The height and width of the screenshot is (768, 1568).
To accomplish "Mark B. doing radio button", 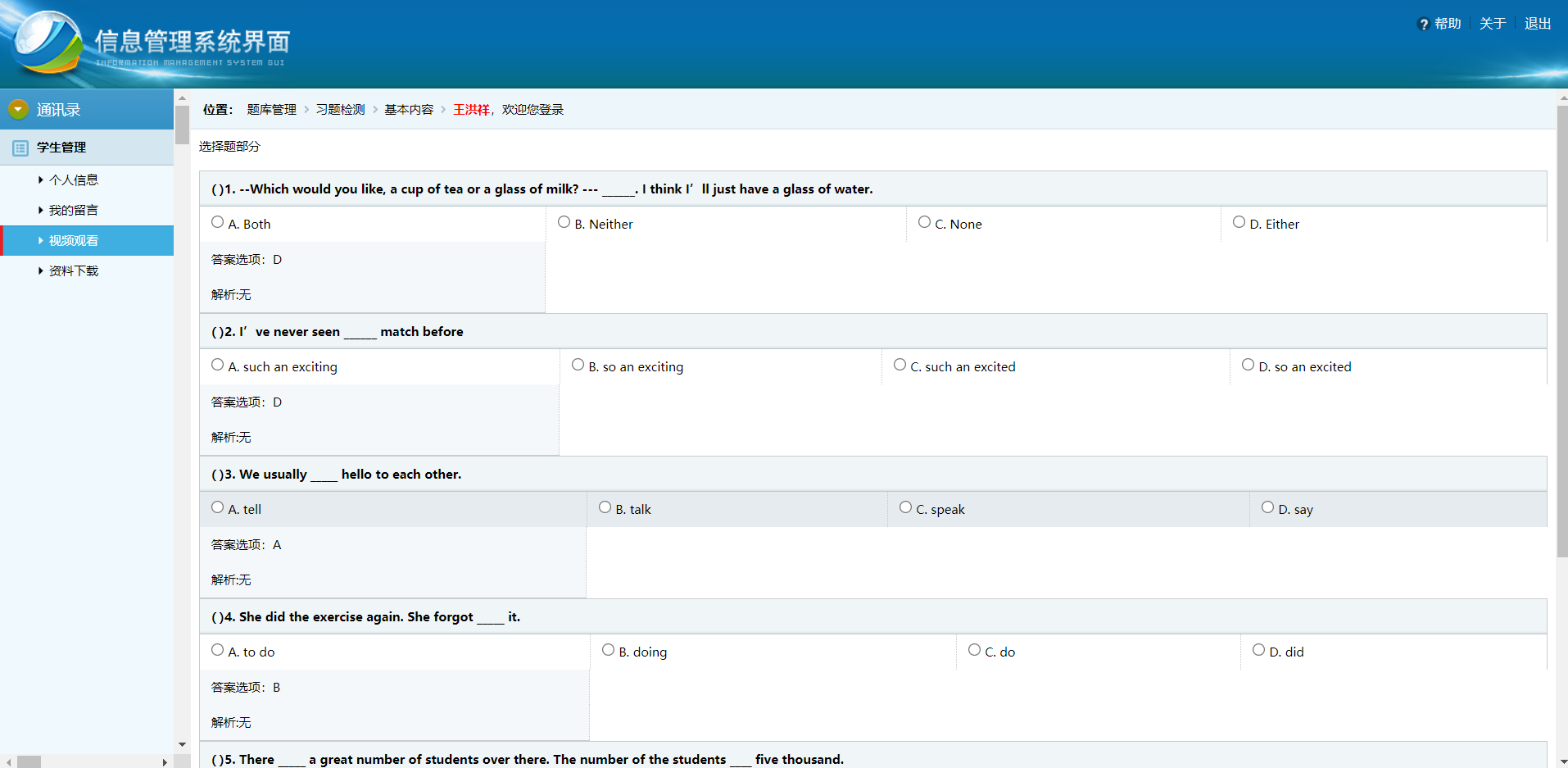I will tap(608, 650).
